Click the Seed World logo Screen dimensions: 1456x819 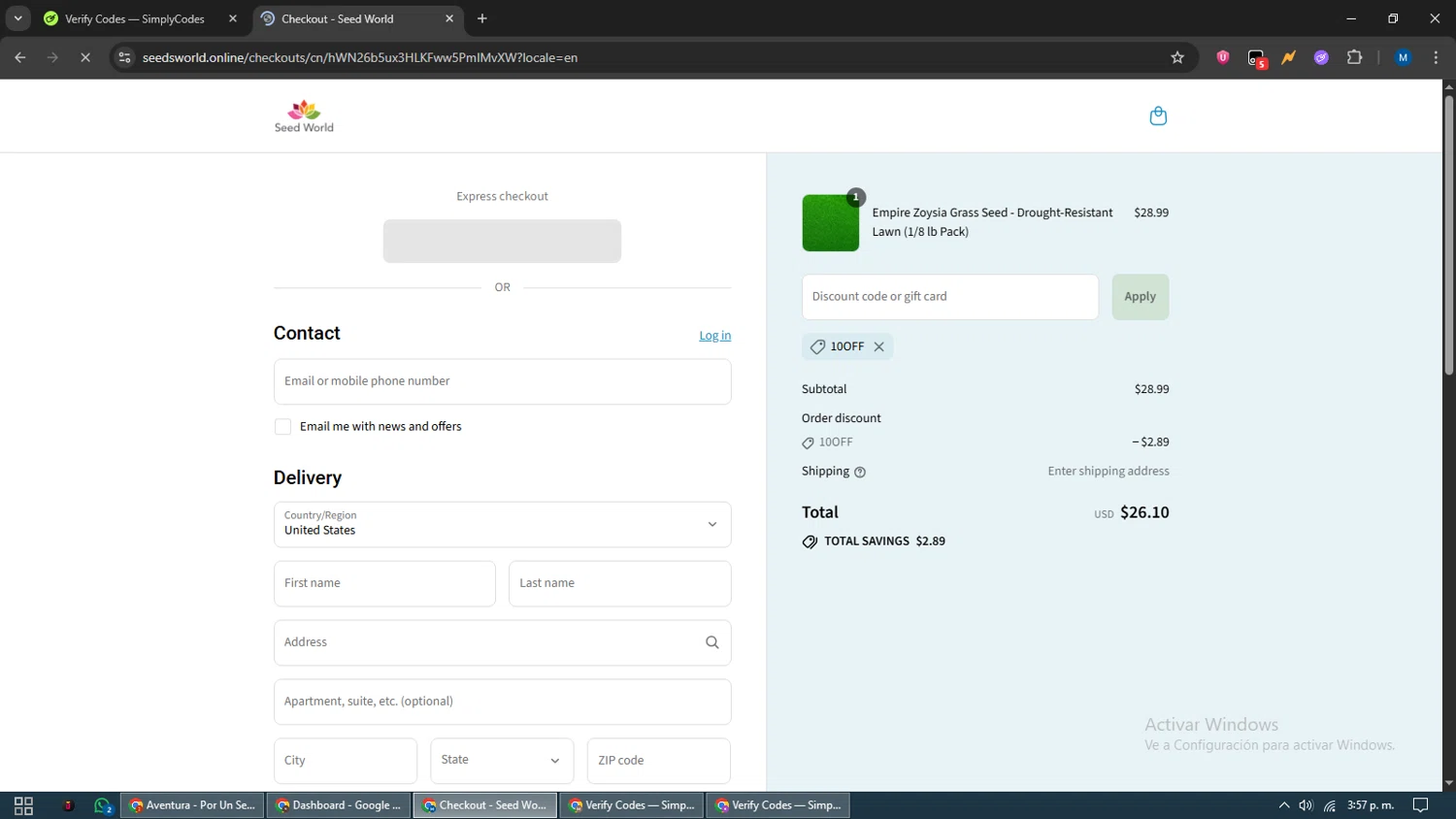pyautogui.click(x=304, y=116)
